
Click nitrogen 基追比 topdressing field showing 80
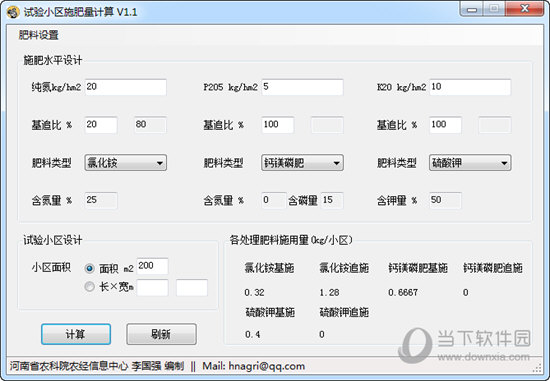click(150, 125)
